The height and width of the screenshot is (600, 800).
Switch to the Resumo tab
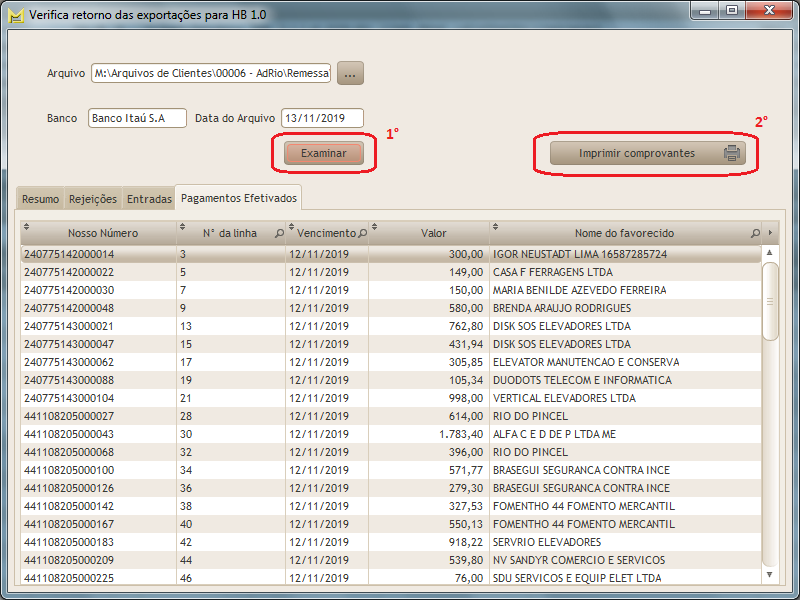point(41,199)
